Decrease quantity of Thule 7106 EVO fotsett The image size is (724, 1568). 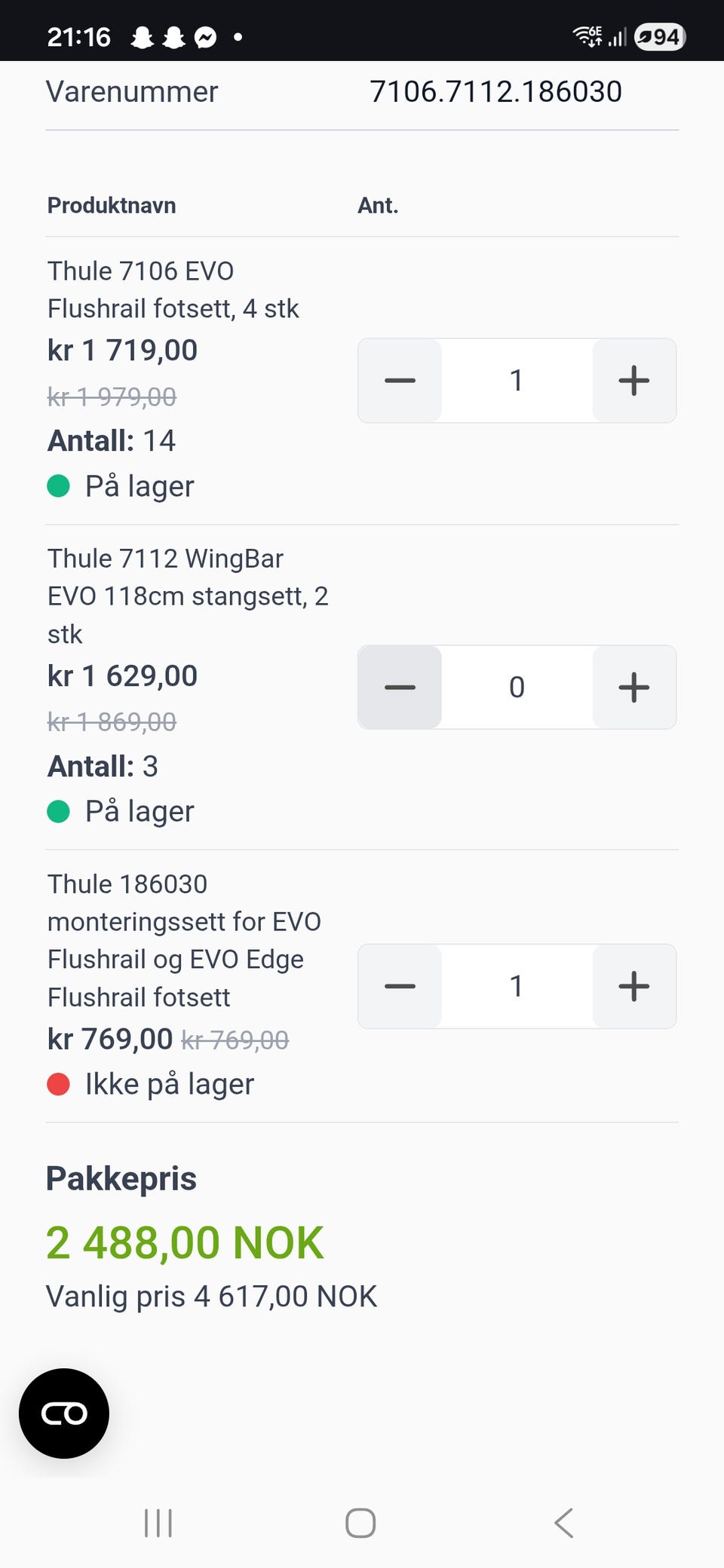point(400,381)
